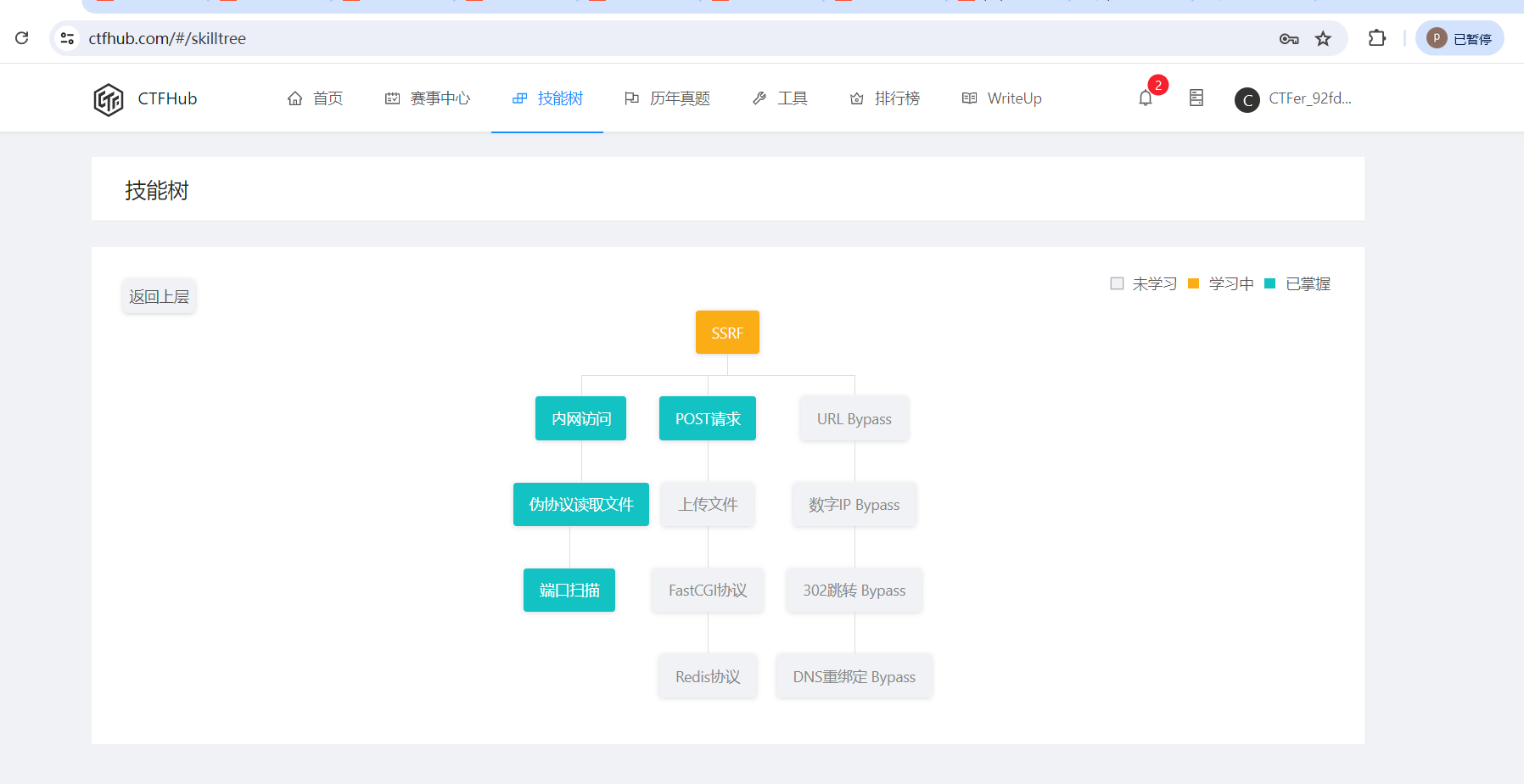Click the saved password key icon
This screenshot has width=1524, height=784.
pyautogui.click(x=1289, y=38)
